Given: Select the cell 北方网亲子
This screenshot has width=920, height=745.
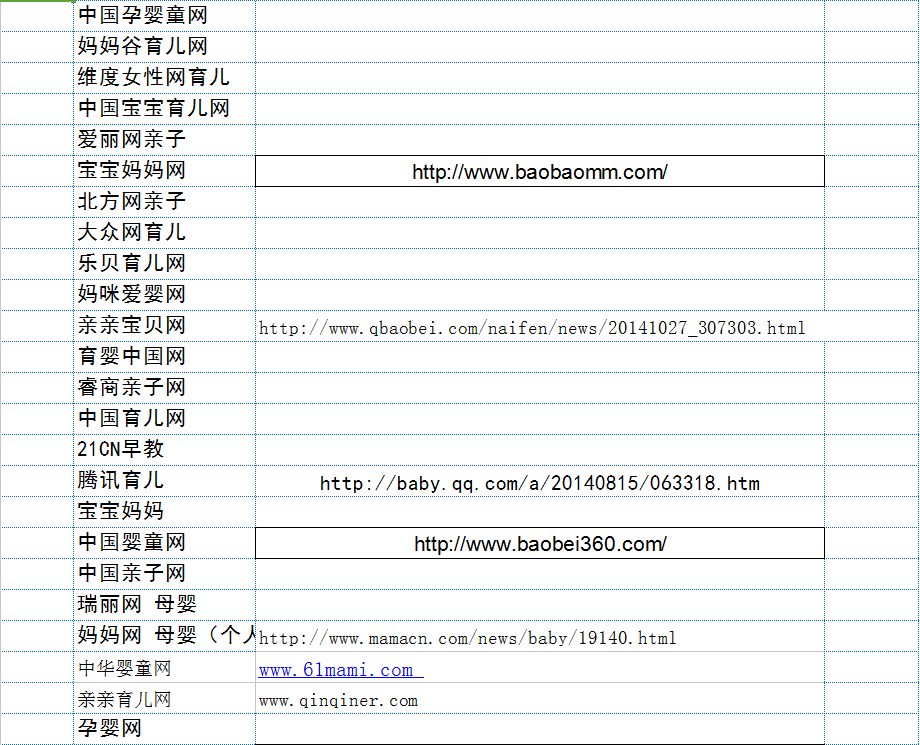Looking at the screenshot, I should pyautogui.click(x=164, y=202).
